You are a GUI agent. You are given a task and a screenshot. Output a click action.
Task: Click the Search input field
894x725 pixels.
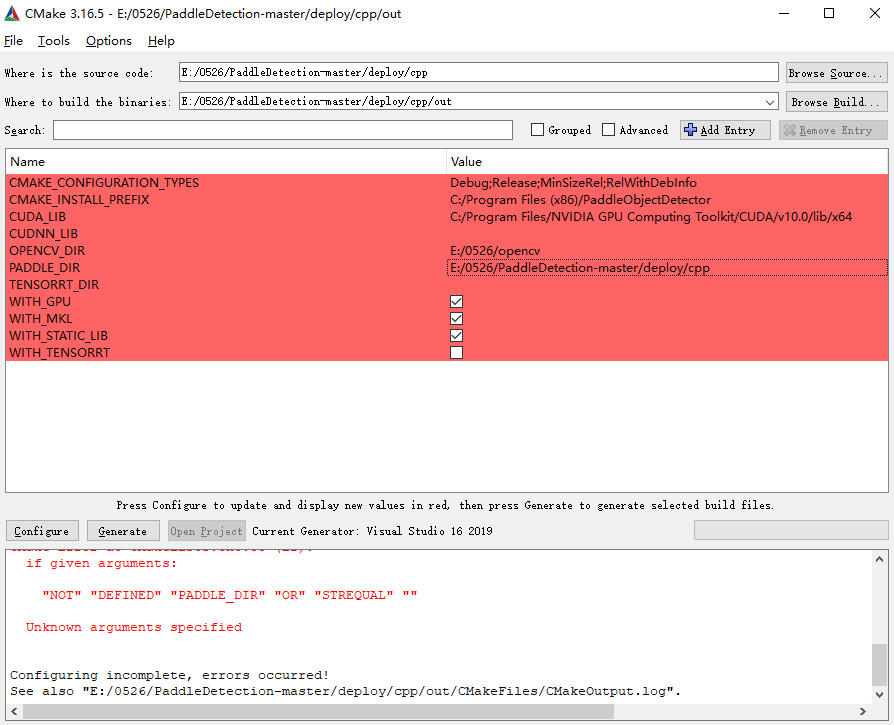[x=283, y=130]
